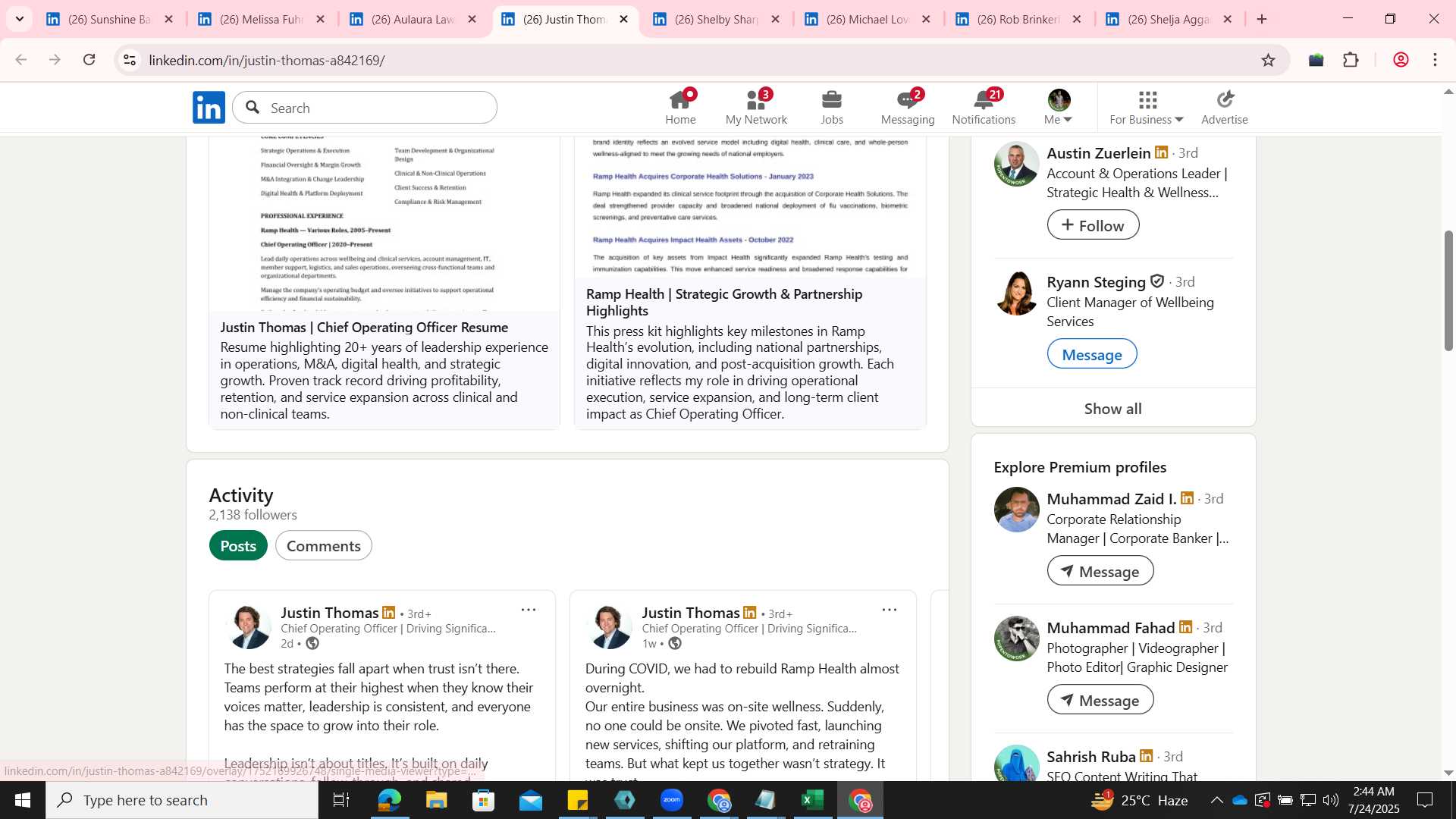Open options menu on the 2d post
1456x819 pixels.
pos(529,610)
